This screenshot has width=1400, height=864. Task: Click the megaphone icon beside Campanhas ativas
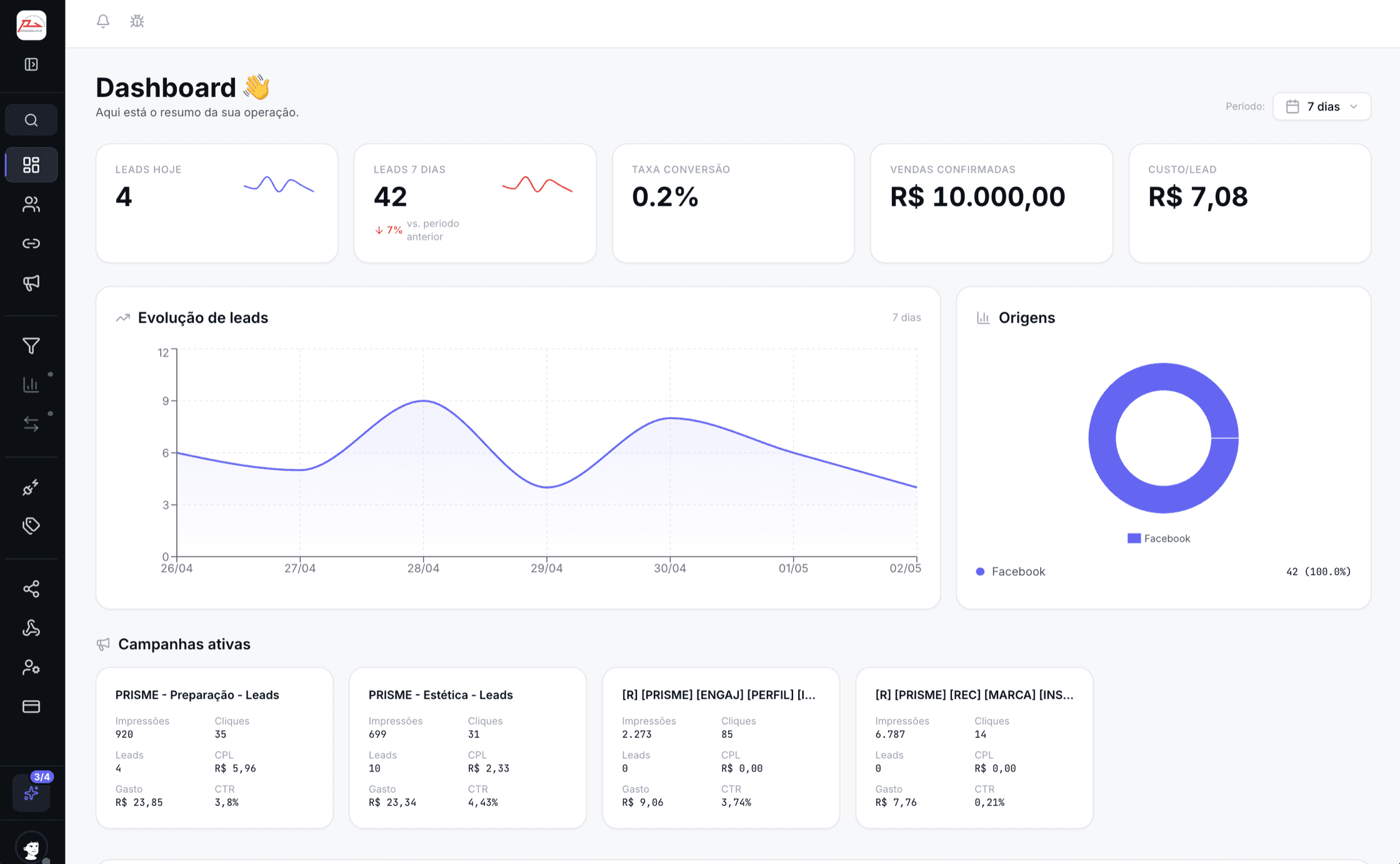pyautogui.click(x=103, y=644)
